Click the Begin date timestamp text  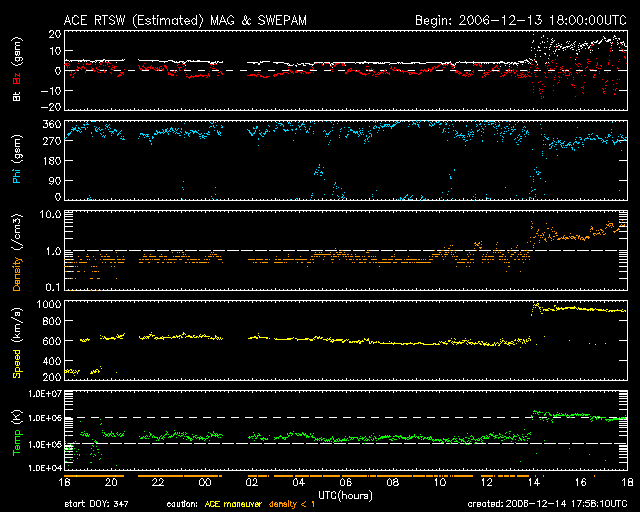click(520, 19)
